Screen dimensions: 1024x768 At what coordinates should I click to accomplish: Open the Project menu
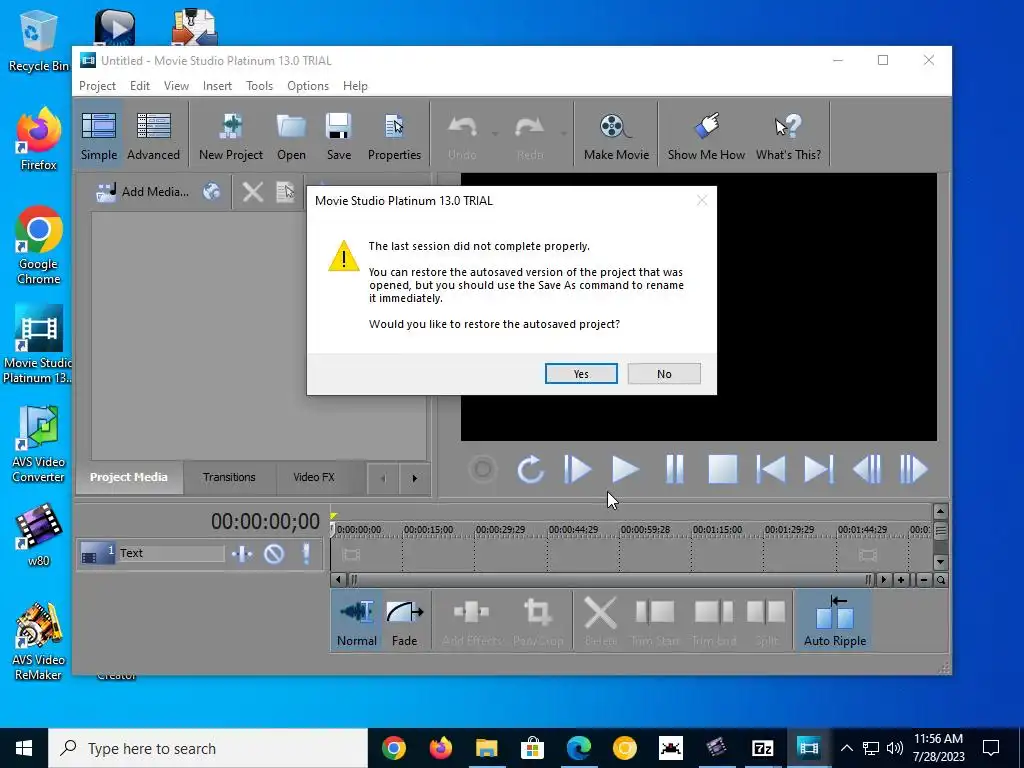coord(97,86)
